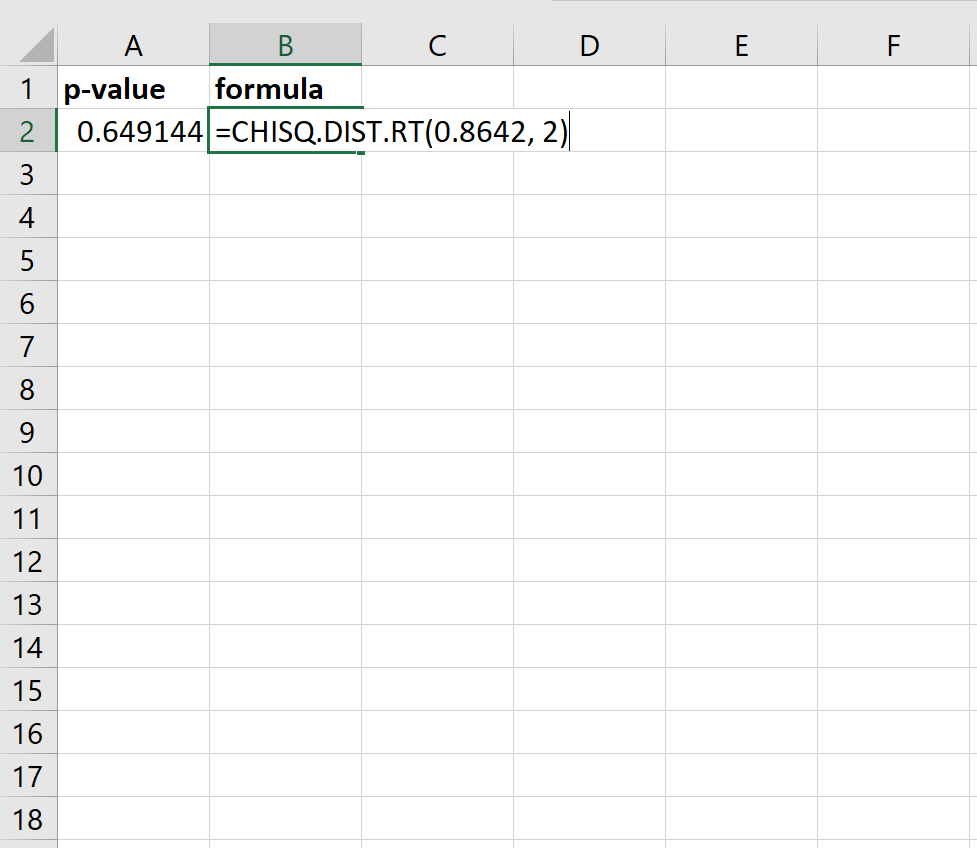
Task: Select row 11 header
Action: coord(28,518)
